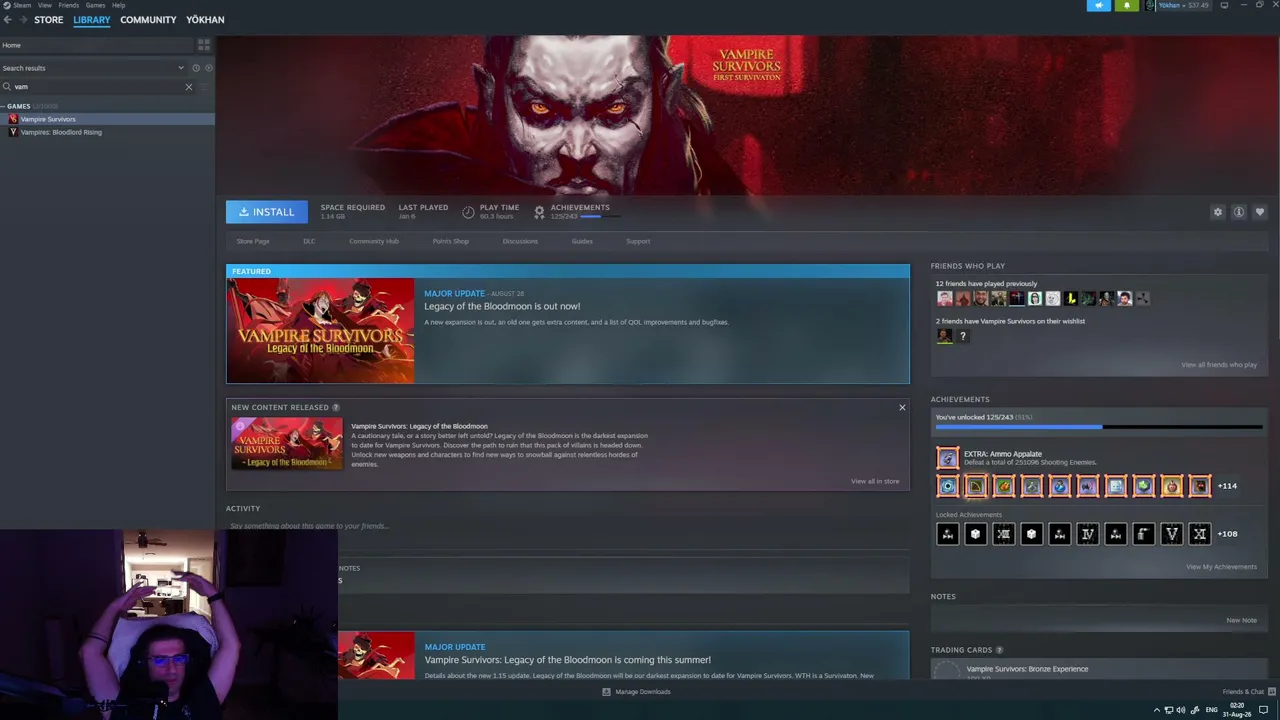Click the ready-to-play filter icon
Viewport: 1280px width, 720px height.
click(208, 68)
